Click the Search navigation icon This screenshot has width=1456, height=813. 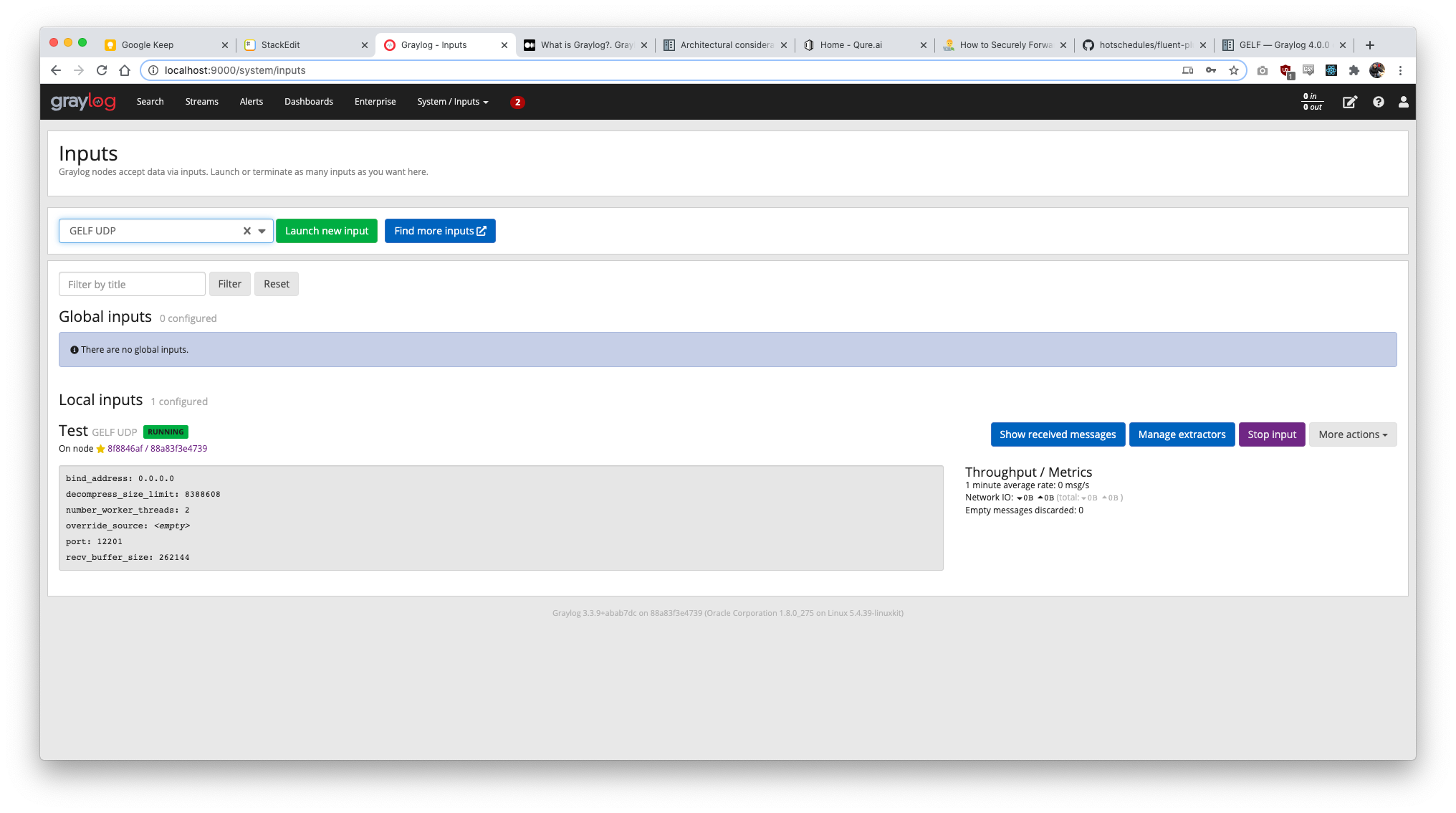point(150,101)
